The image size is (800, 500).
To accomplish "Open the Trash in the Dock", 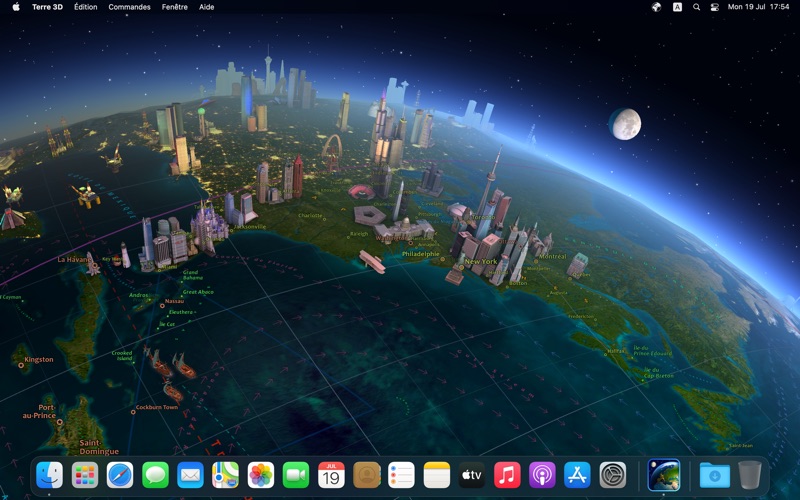I will click(749, 475).
